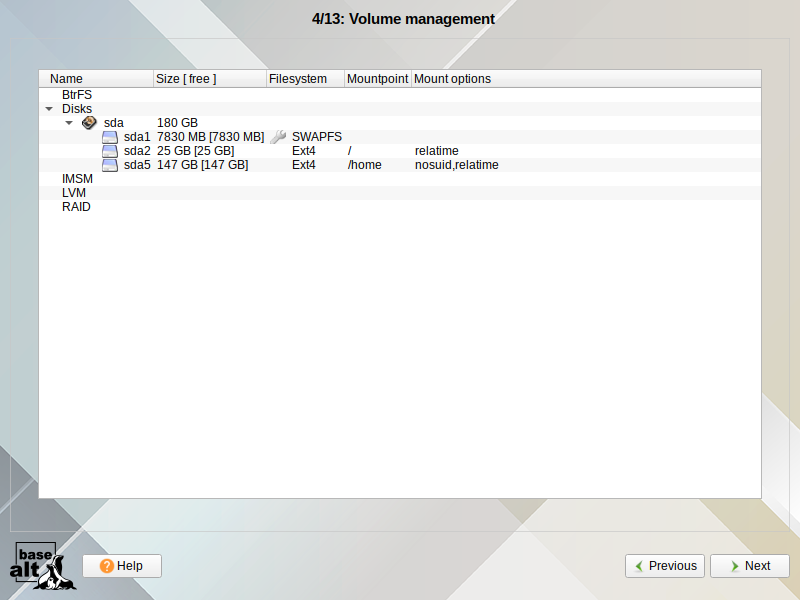
Task: Click the 7830 MB [7830 MB] size cell
Action: [x=210, y=137]
